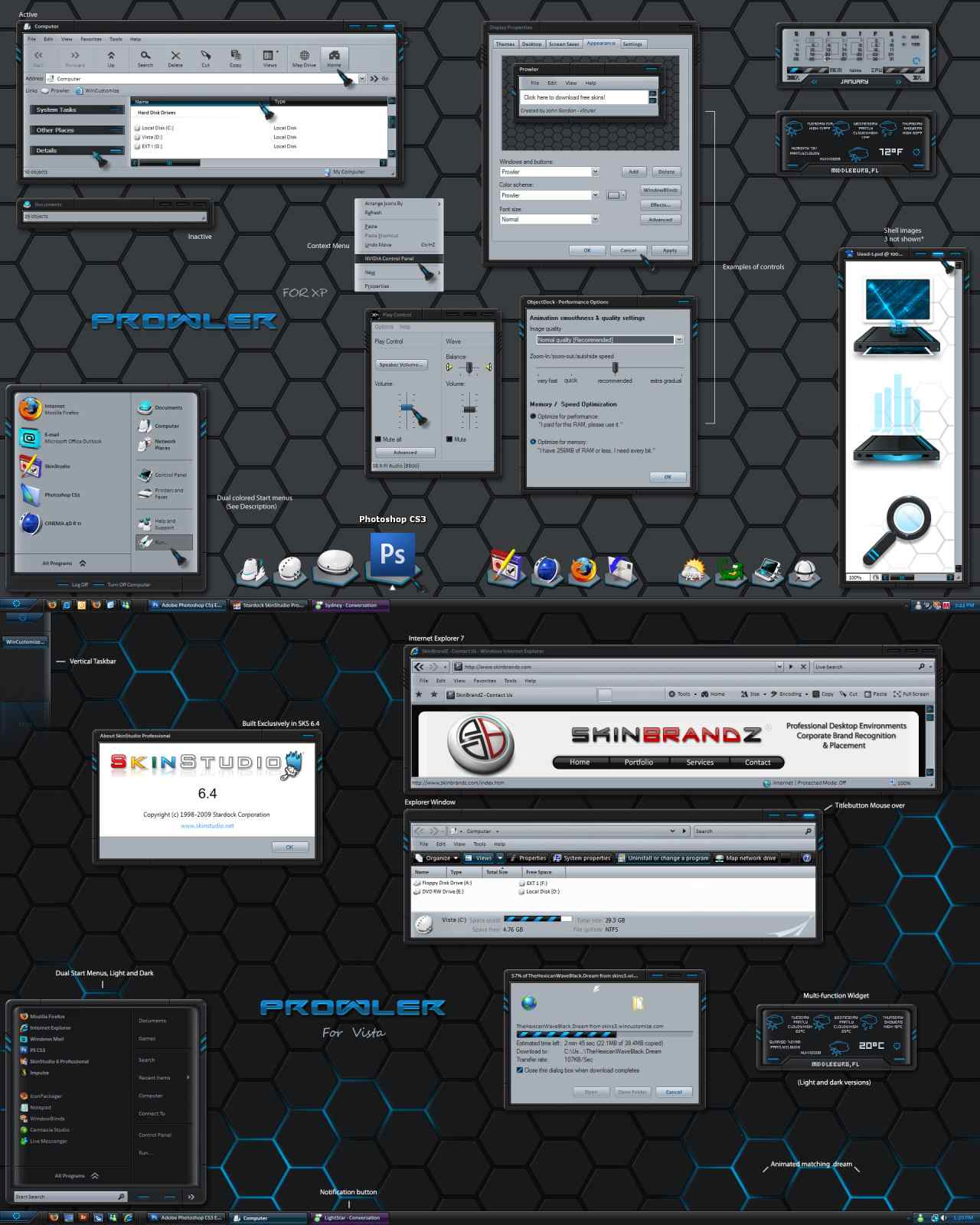The width and height of the screenshot is (980, 1225).
Task: Click Portfolio on the SkinBrandz page
Action: (639, 763)
